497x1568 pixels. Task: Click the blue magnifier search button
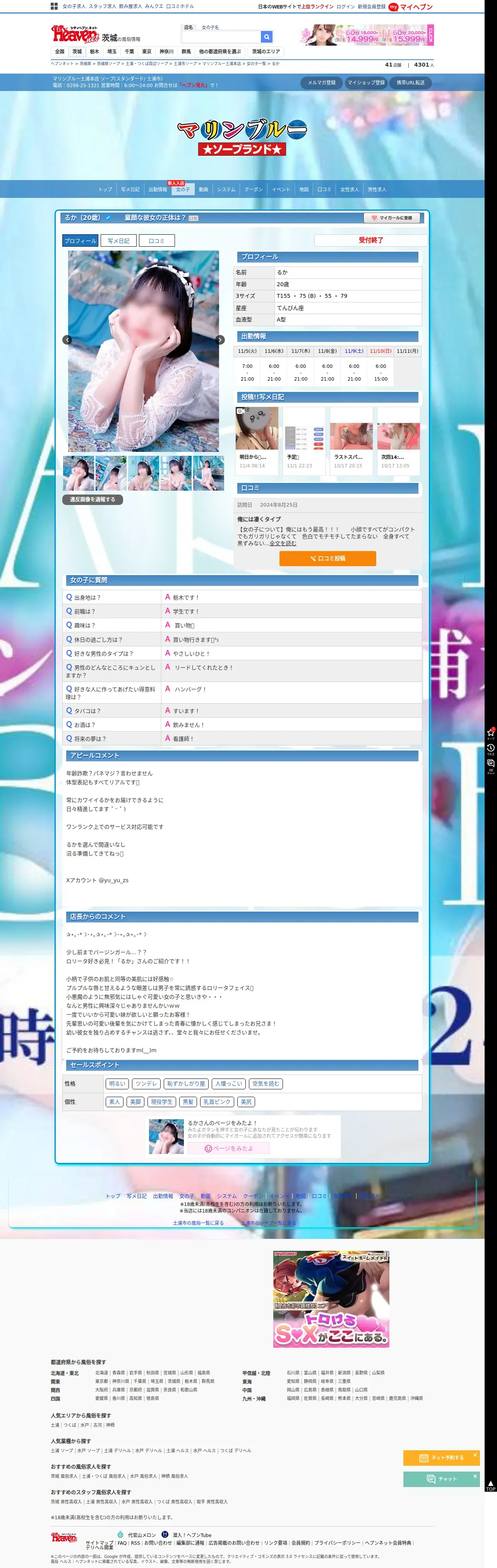pos(266,37)
